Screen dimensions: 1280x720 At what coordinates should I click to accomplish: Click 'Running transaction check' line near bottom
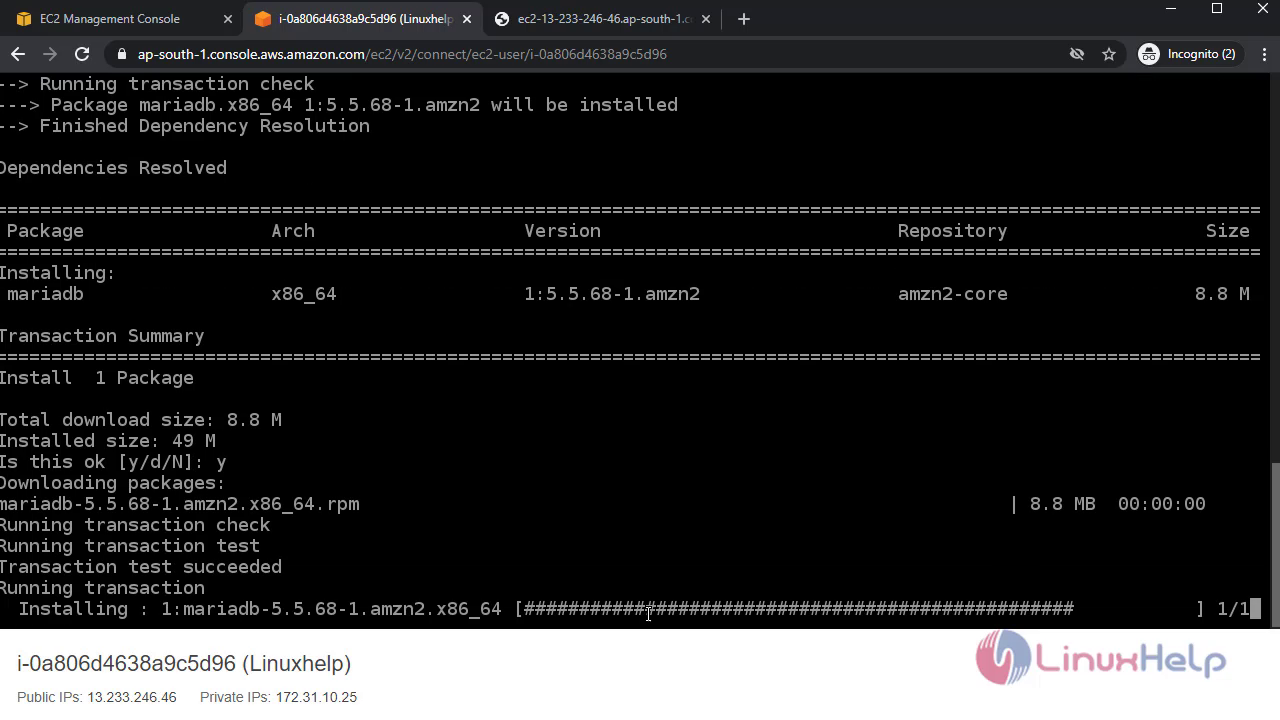pos(135,525)
